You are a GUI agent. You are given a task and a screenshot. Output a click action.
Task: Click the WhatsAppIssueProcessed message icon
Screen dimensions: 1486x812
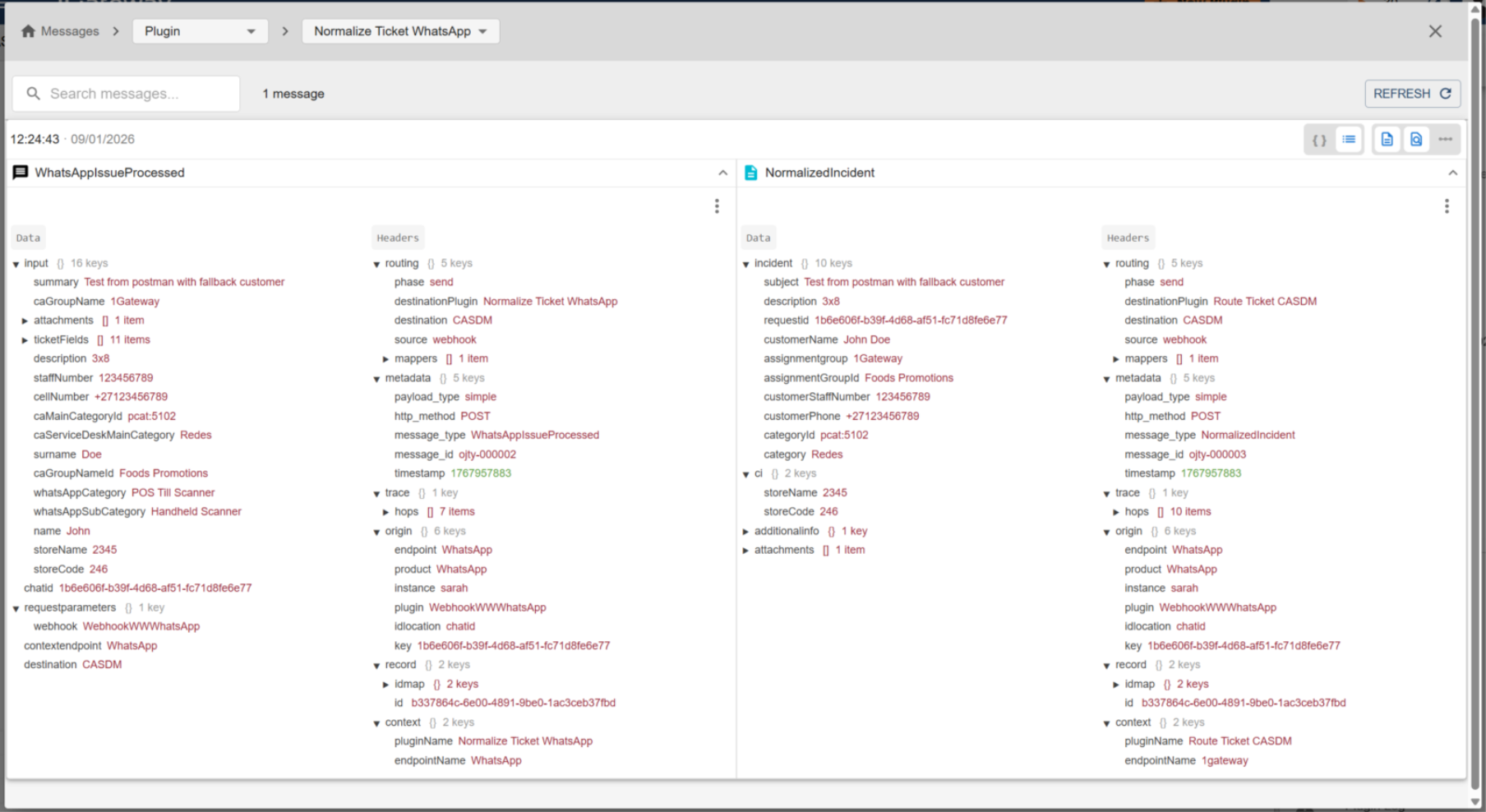pos(21,173)
